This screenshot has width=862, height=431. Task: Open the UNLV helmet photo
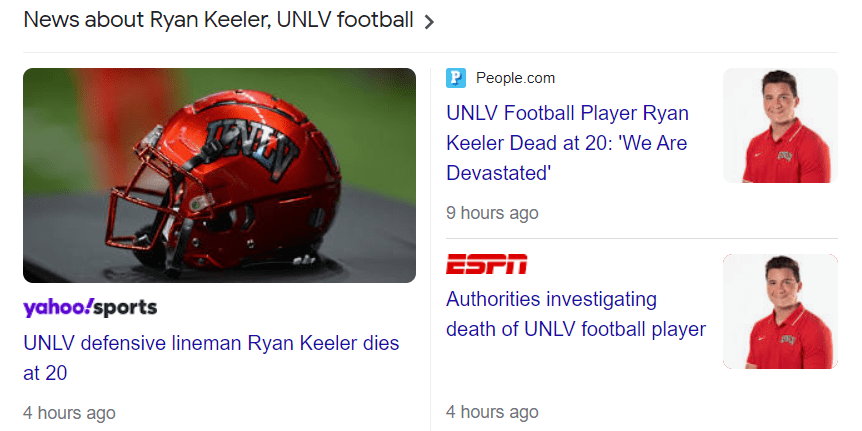click(219, 175)
